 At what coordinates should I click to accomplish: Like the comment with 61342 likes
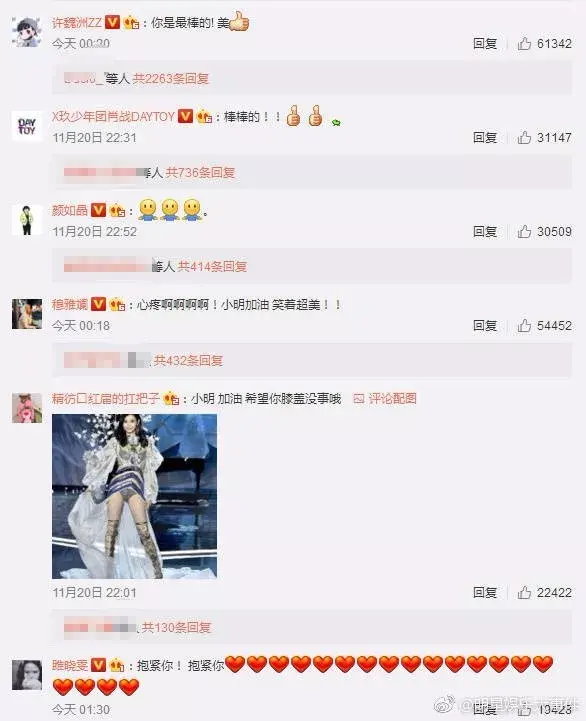(524, 44)
